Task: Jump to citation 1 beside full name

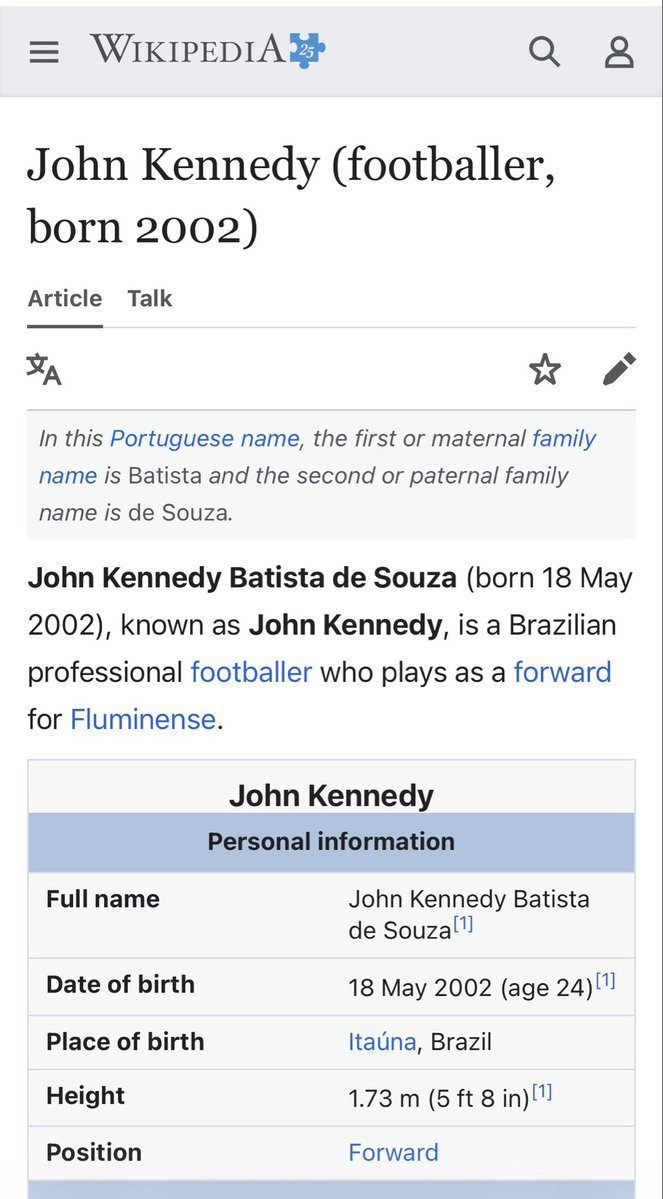Action: point(463,924)
